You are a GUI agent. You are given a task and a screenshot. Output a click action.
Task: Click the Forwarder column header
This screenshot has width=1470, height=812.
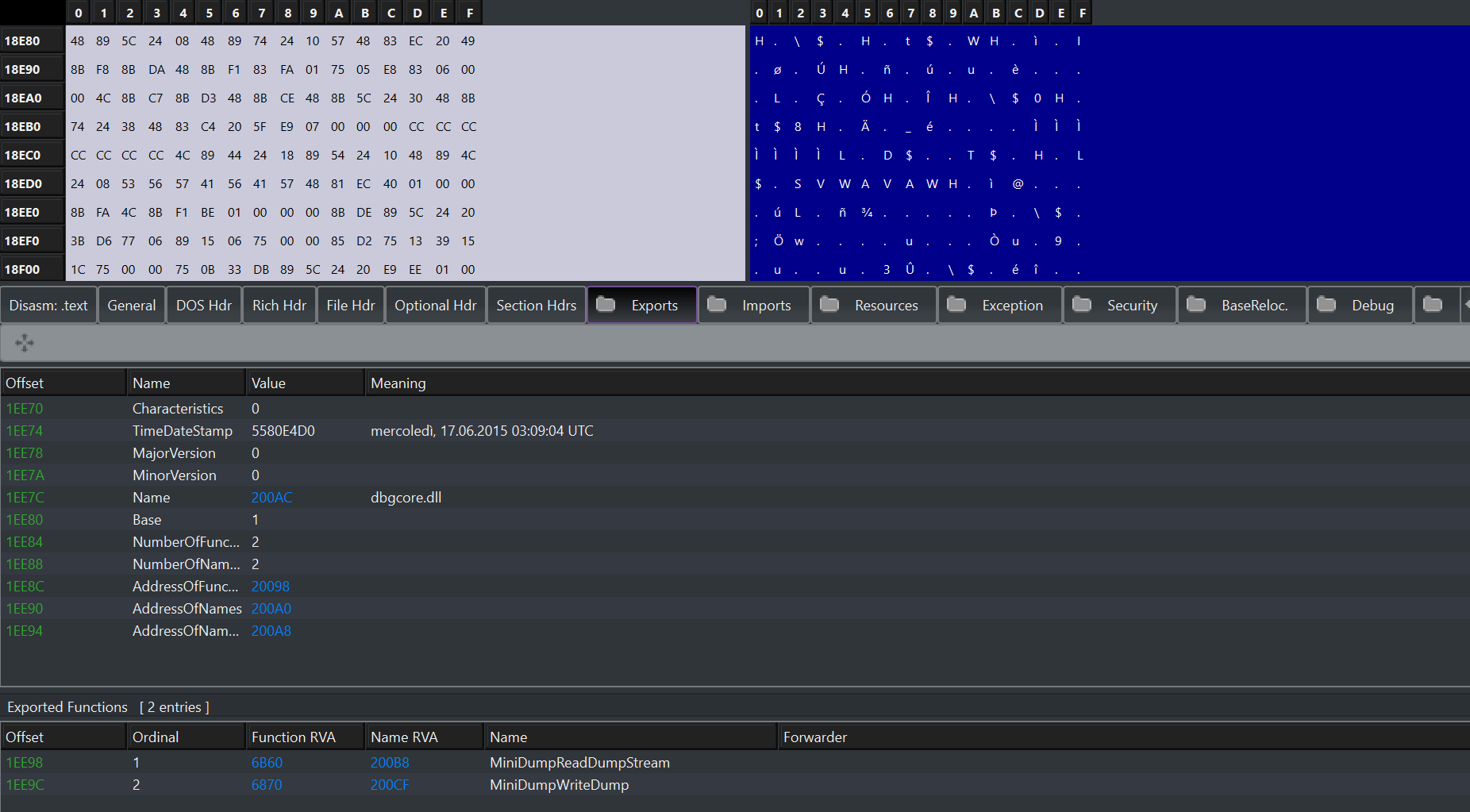click(1123, 737)
